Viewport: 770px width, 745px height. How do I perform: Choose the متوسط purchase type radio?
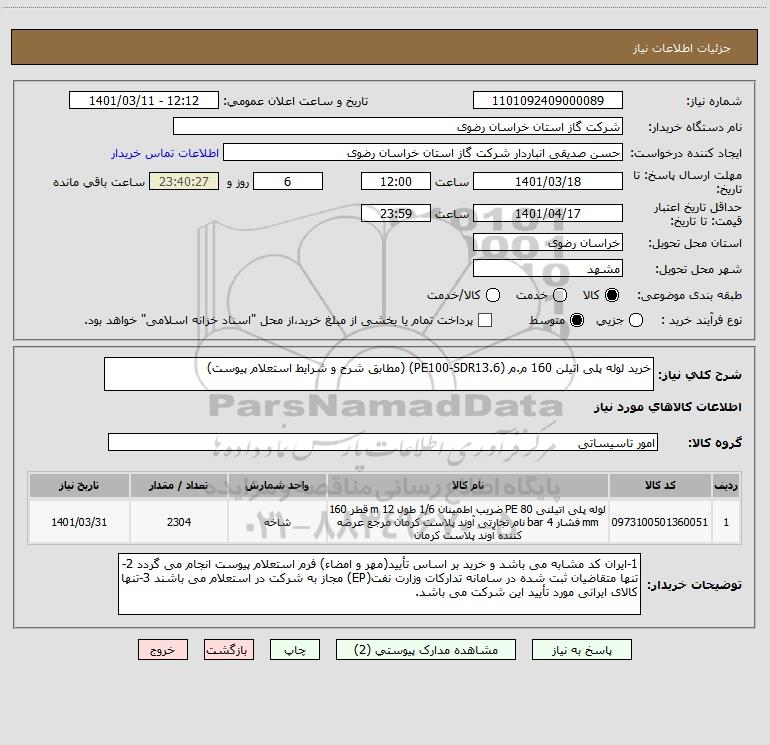point(577,320)
